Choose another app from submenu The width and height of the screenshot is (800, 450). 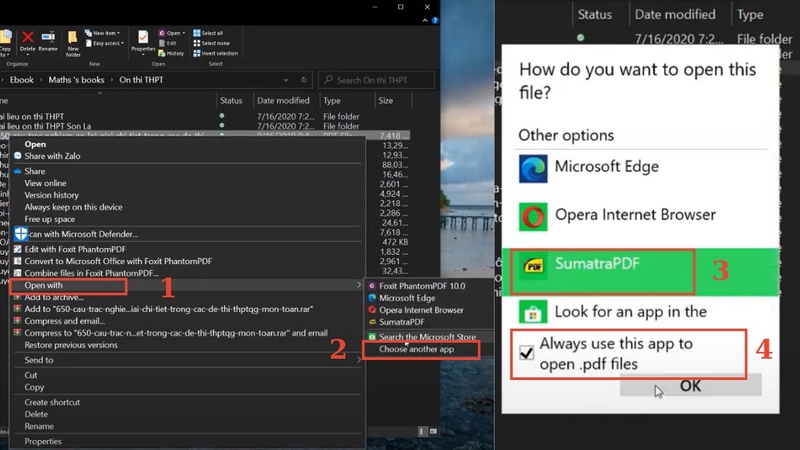tap(416, 349)
